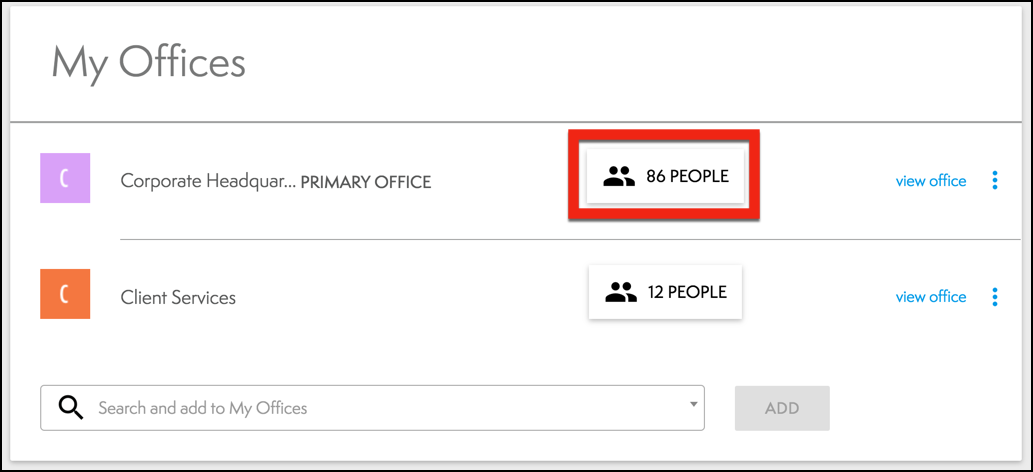Open the three-dot menu for Corporate Headquarters
Viewport: 1033px width, 472px height.
[995, 181]
